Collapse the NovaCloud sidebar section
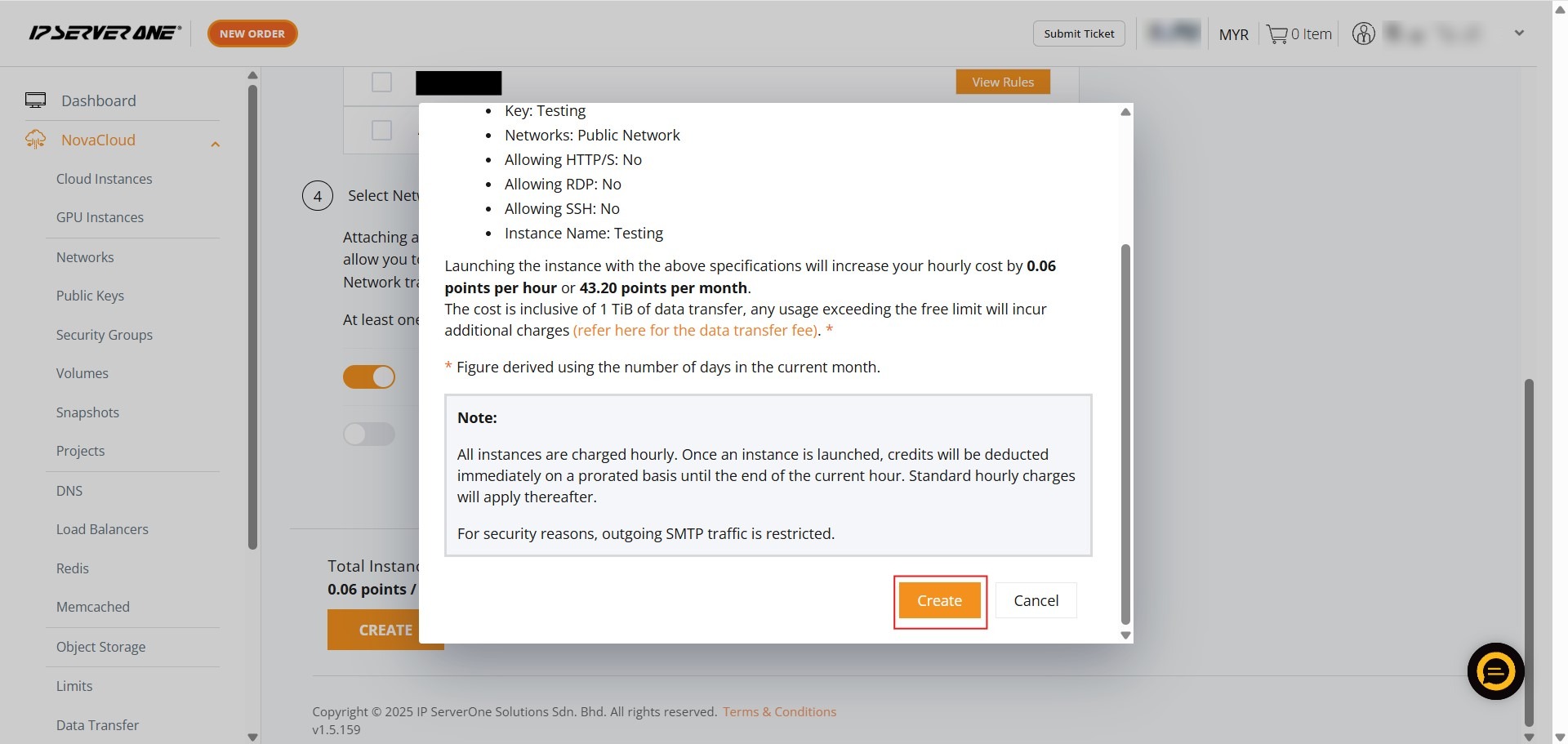 (216, 144)
